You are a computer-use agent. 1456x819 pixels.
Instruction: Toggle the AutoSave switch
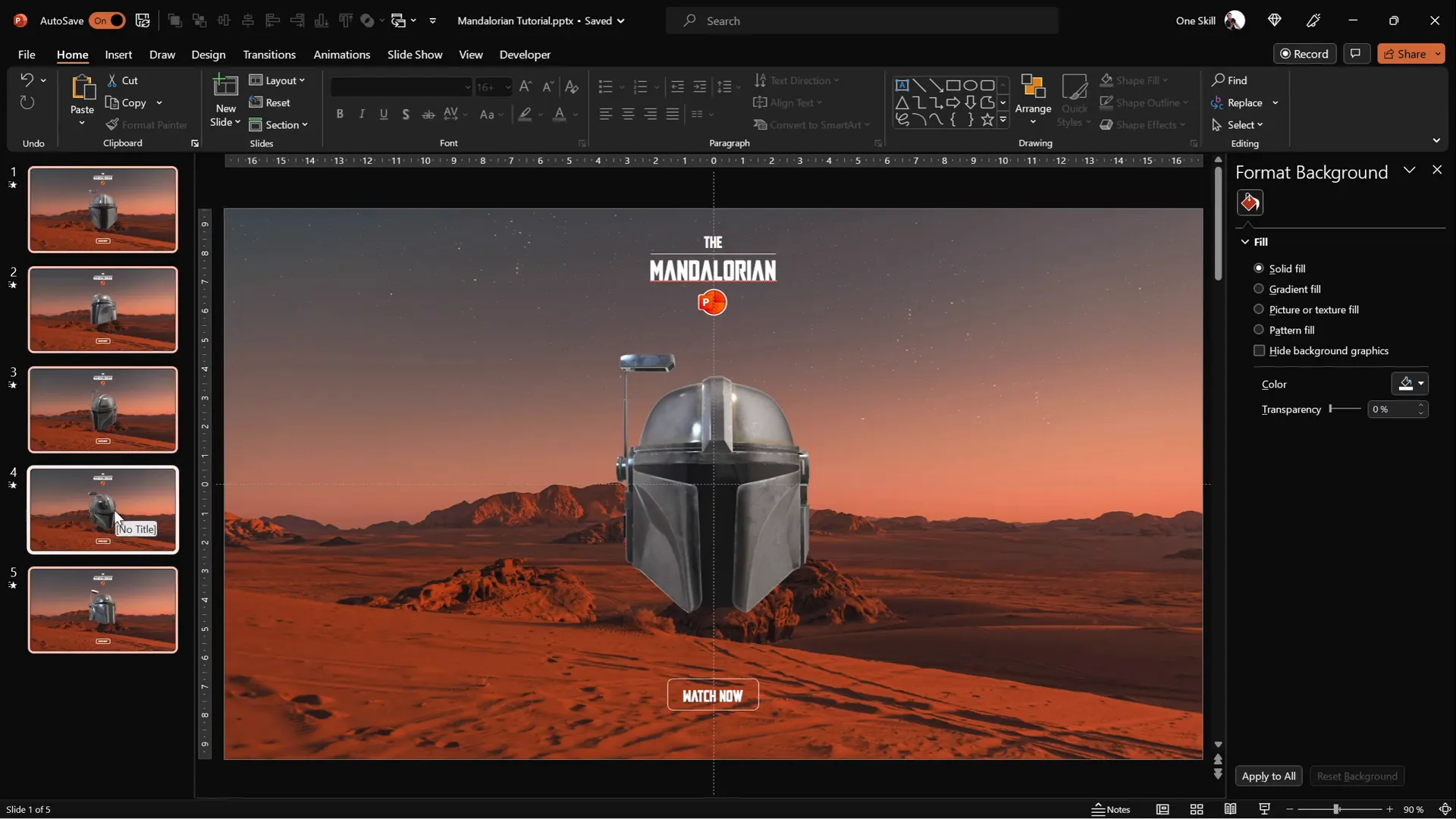107,20
